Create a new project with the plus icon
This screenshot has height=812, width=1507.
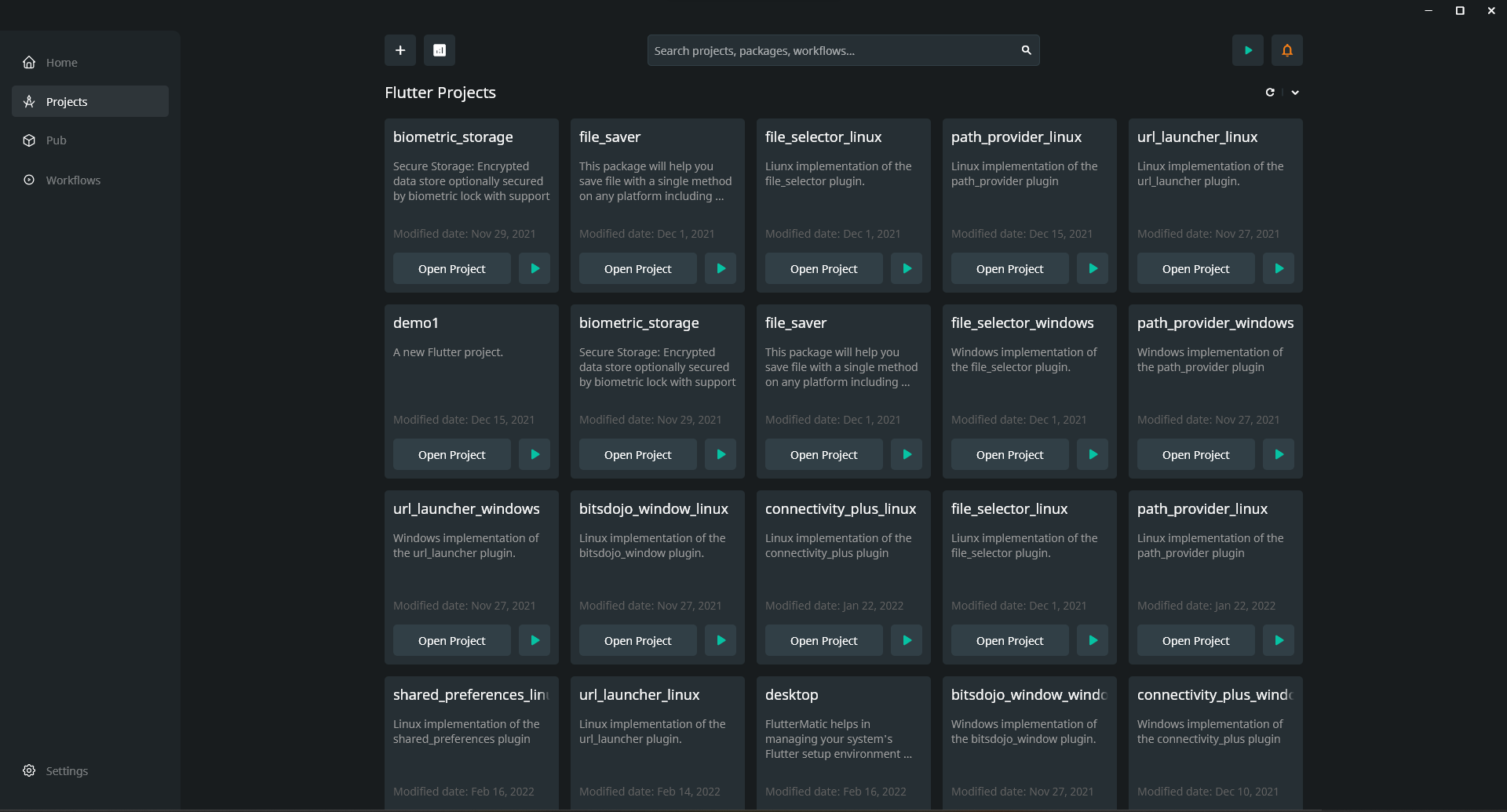(400, 49)
